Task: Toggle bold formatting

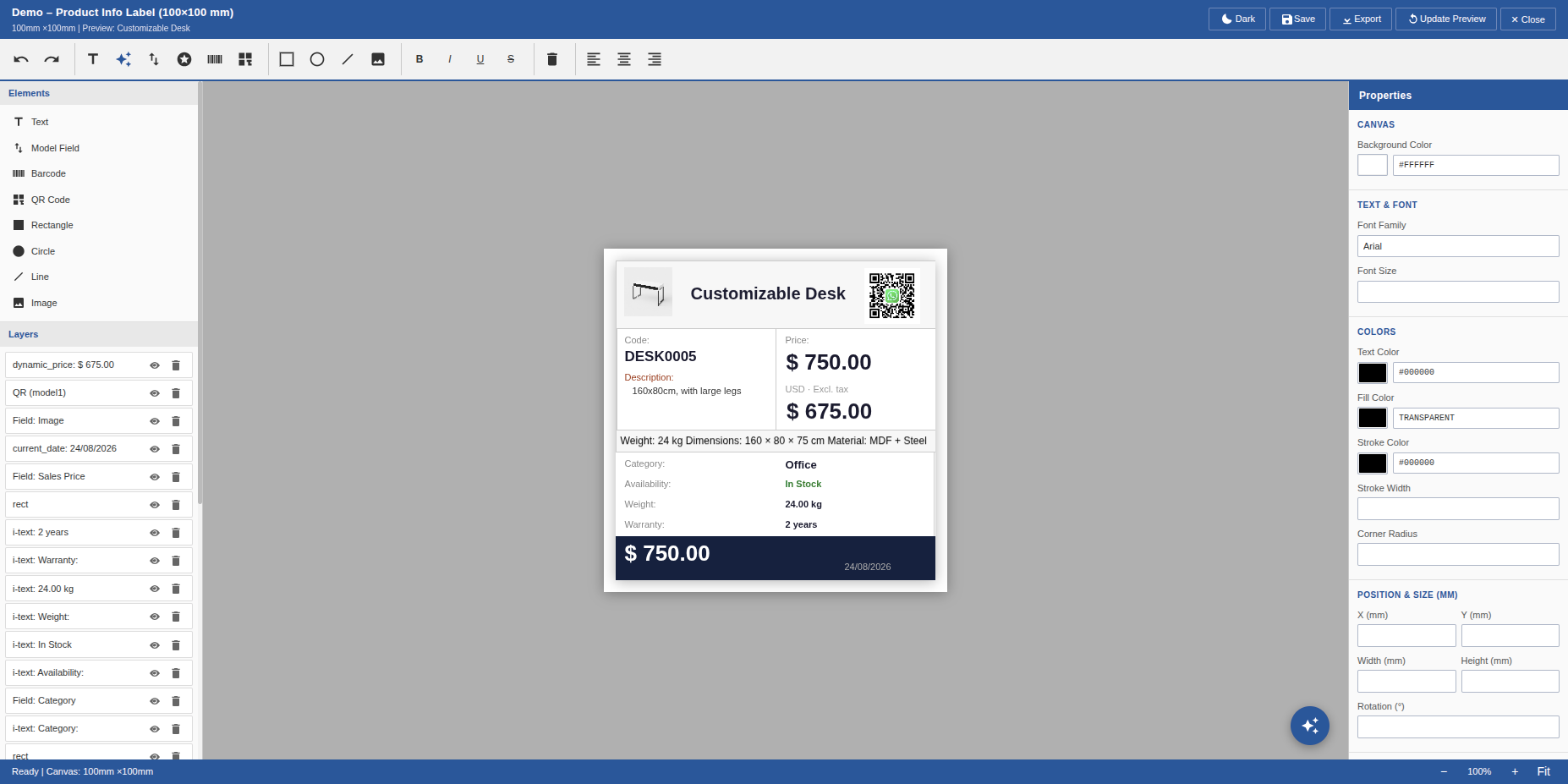Action: pos(419,59)
